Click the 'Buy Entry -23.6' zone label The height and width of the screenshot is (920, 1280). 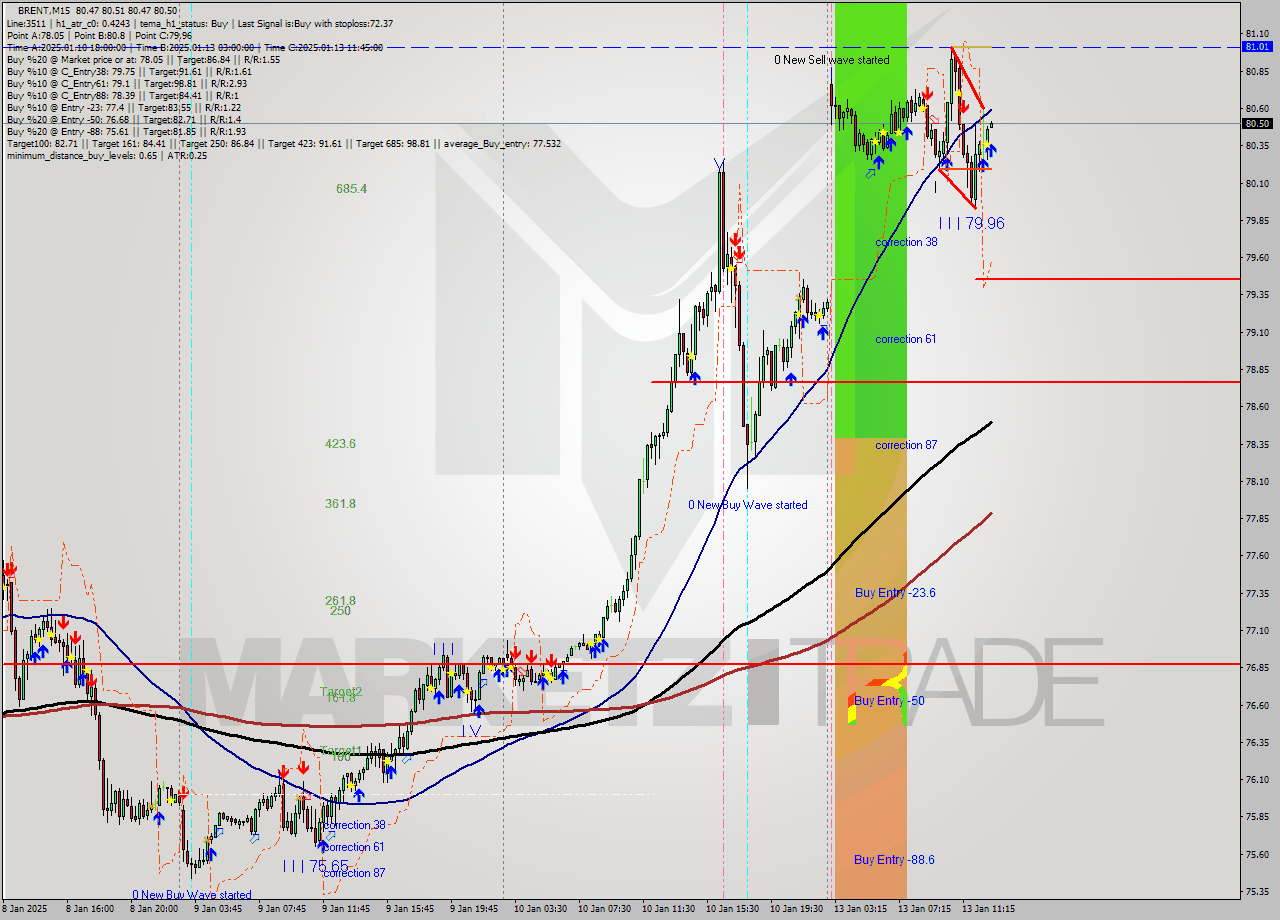895,593
